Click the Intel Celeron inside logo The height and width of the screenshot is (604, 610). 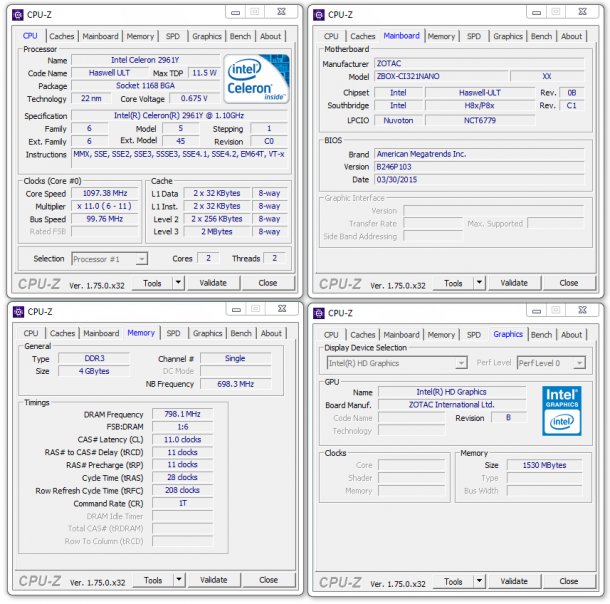256,79
